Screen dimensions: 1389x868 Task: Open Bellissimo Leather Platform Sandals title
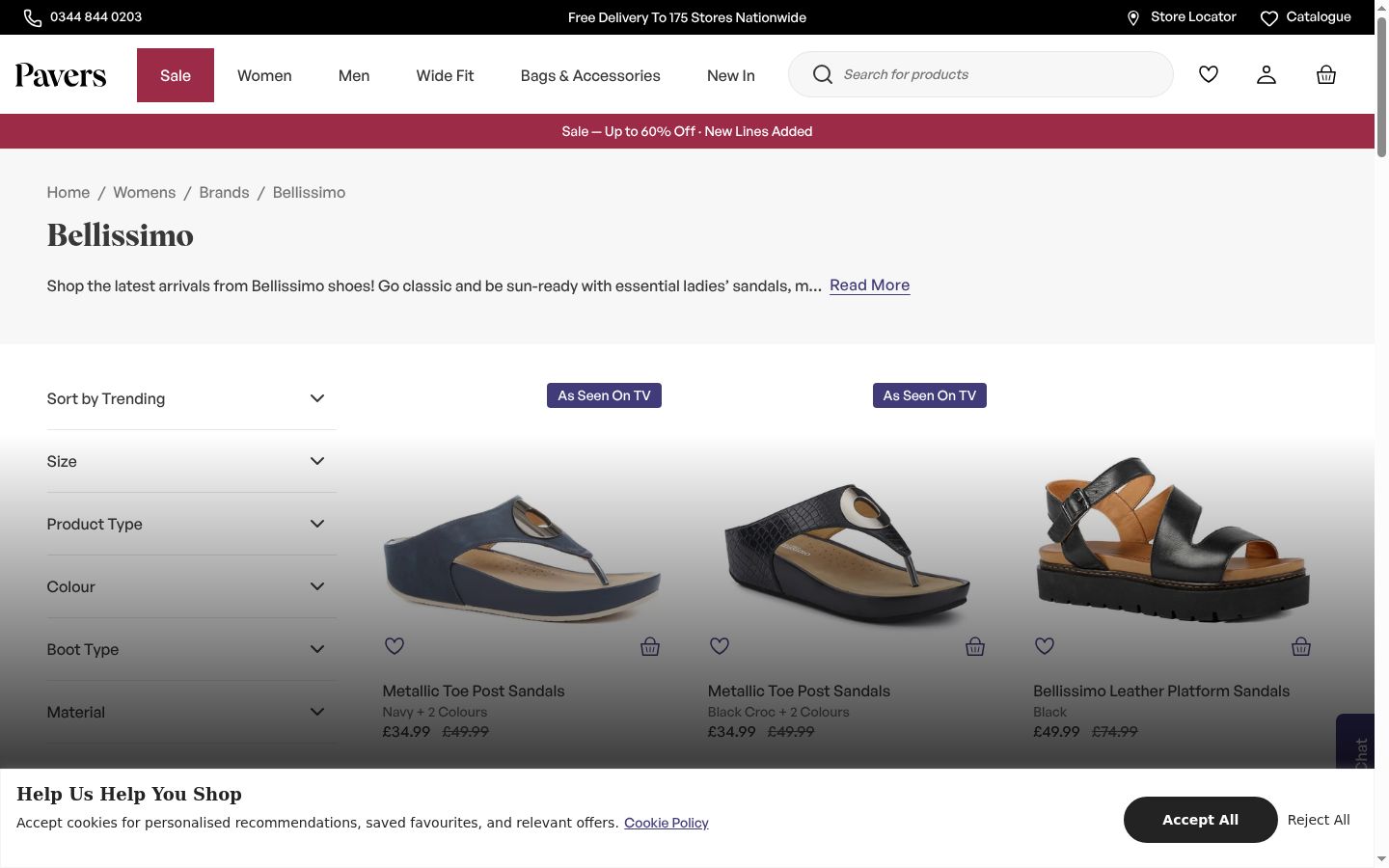coord(1161,692)
